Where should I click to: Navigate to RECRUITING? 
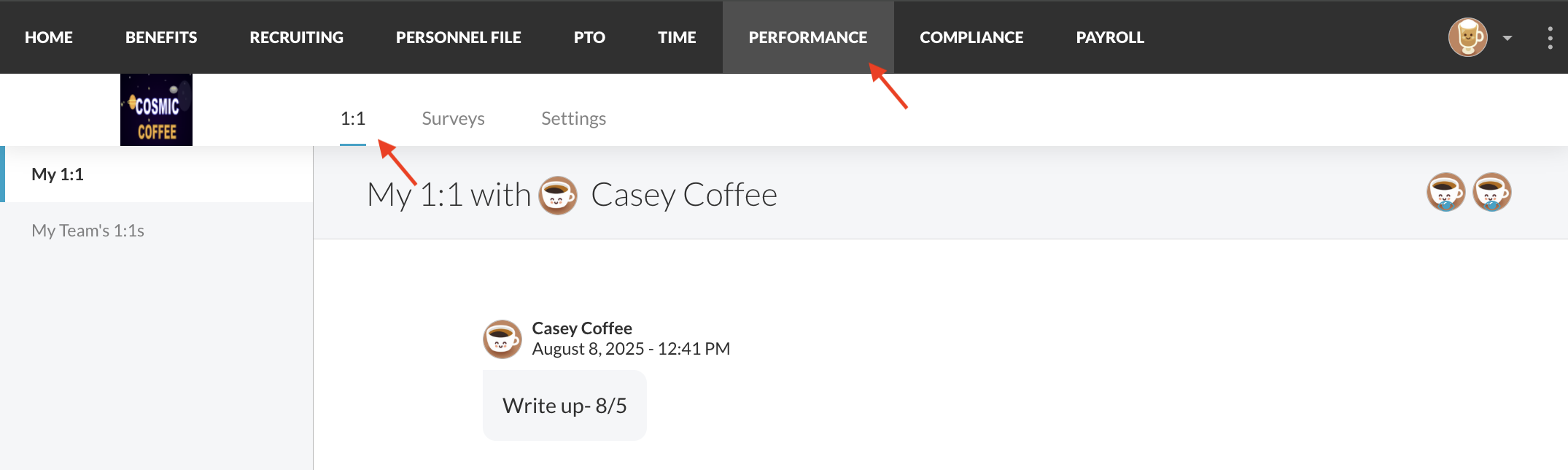(296, 37)
